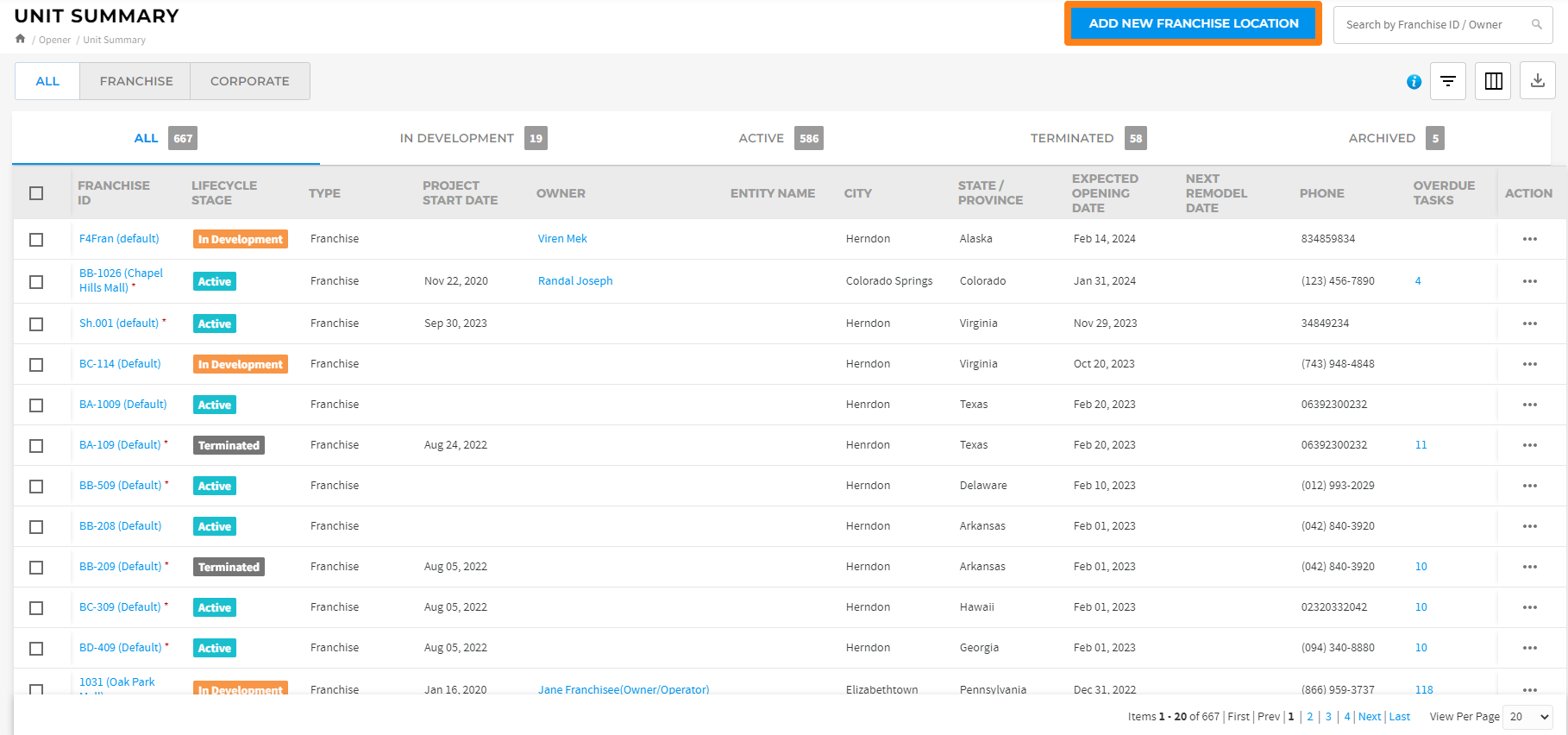Open the BD-409 (Default) franchise link
Viewport: 1568px width, 735px height.
[x=121, y=648]
